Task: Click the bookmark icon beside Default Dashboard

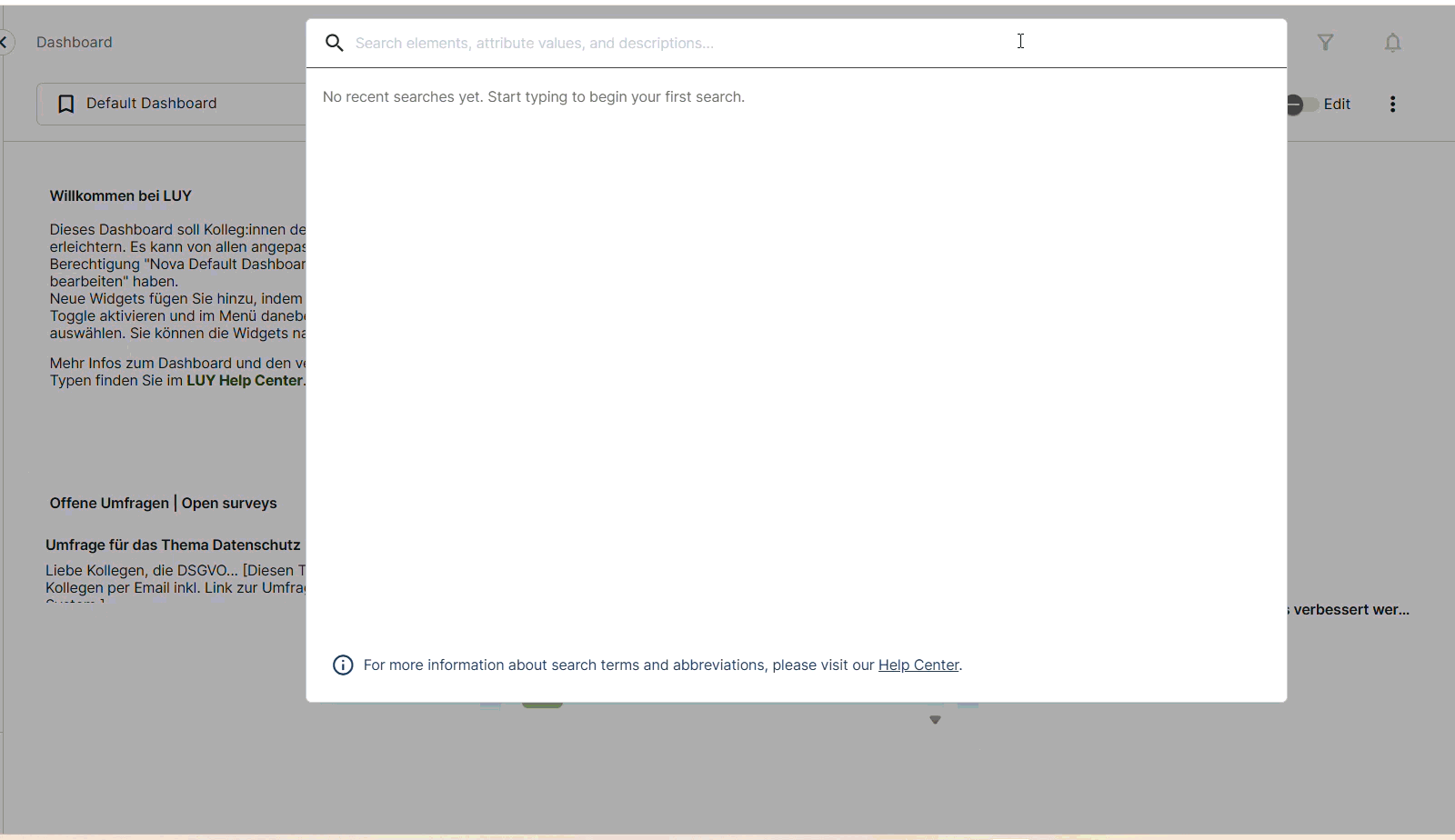Action: 65,103
